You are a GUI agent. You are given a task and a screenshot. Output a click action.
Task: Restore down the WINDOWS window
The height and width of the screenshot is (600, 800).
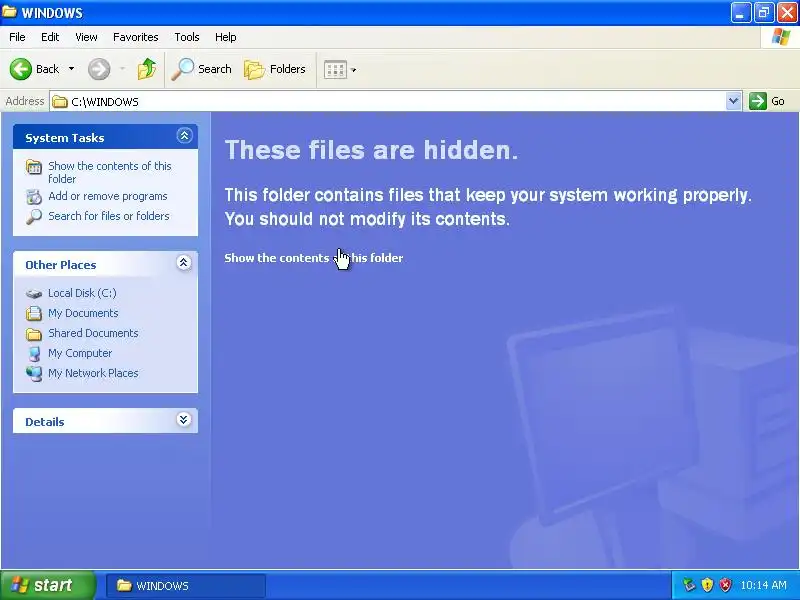pyautogui.click(x=764, y=13)
